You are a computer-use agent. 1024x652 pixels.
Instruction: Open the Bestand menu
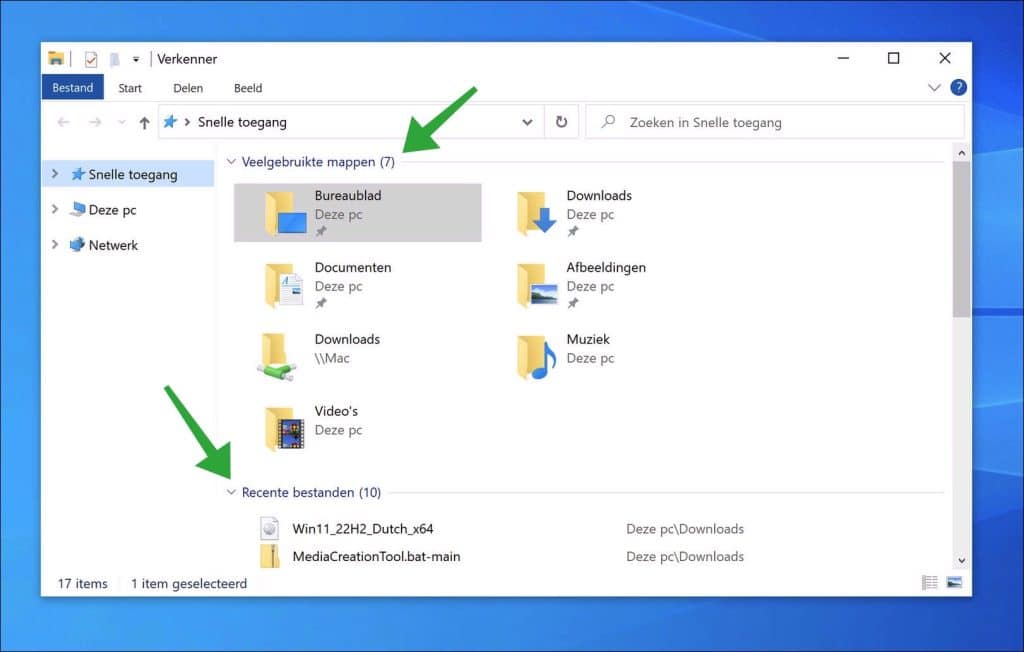71,88
